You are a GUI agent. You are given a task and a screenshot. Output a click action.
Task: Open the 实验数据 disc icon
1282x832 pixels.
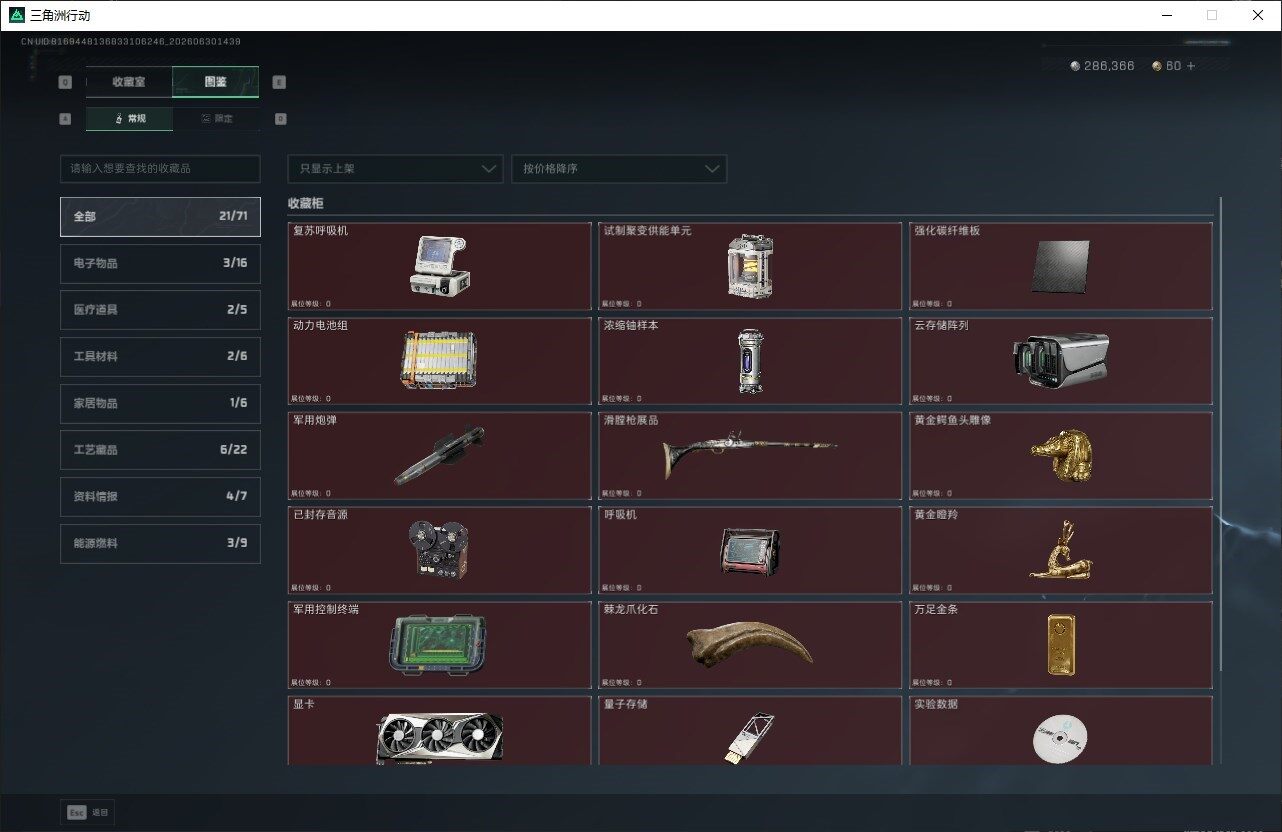[x=1060, y=740]
